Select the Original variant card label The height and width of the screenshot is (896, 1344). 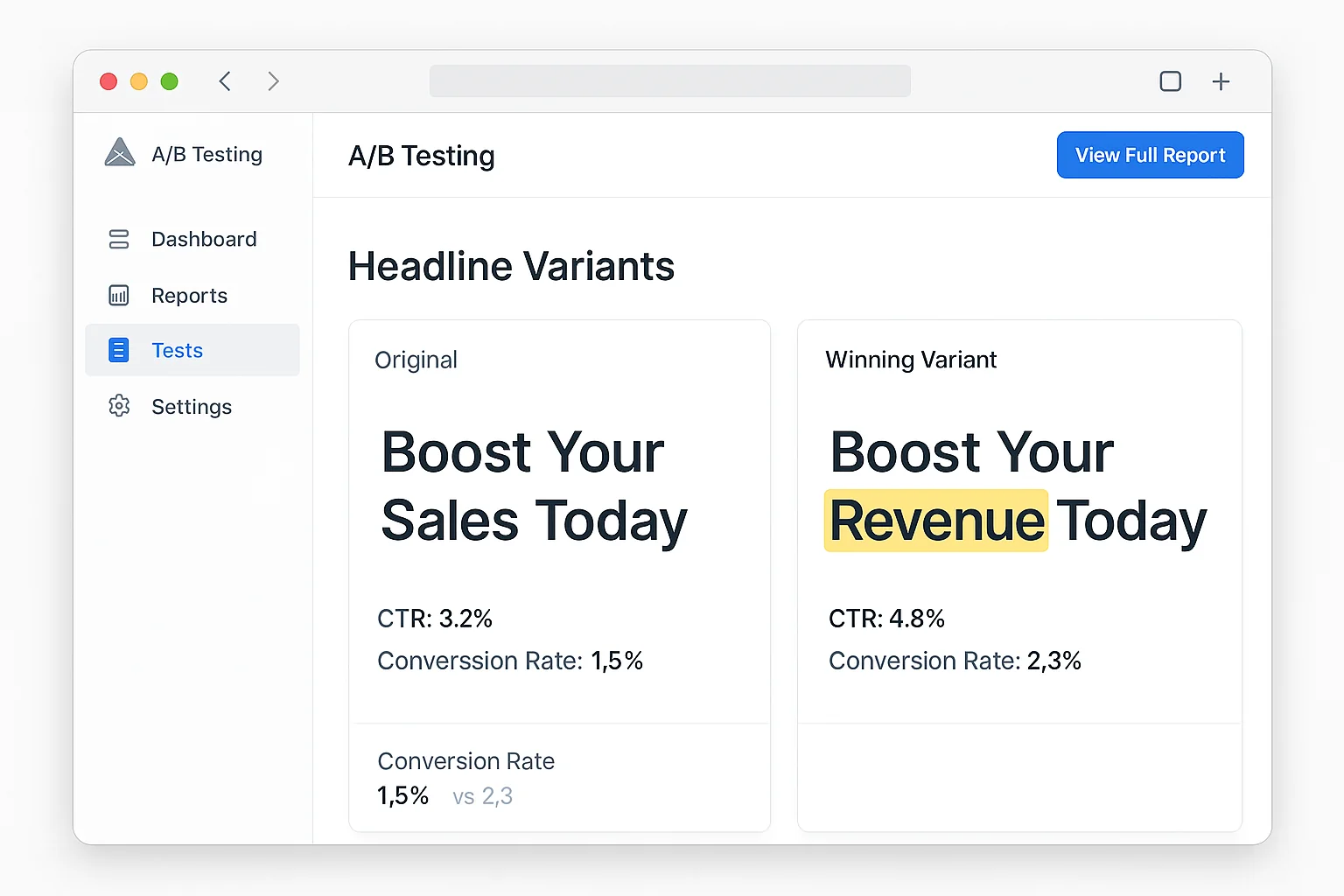(416, 360)
